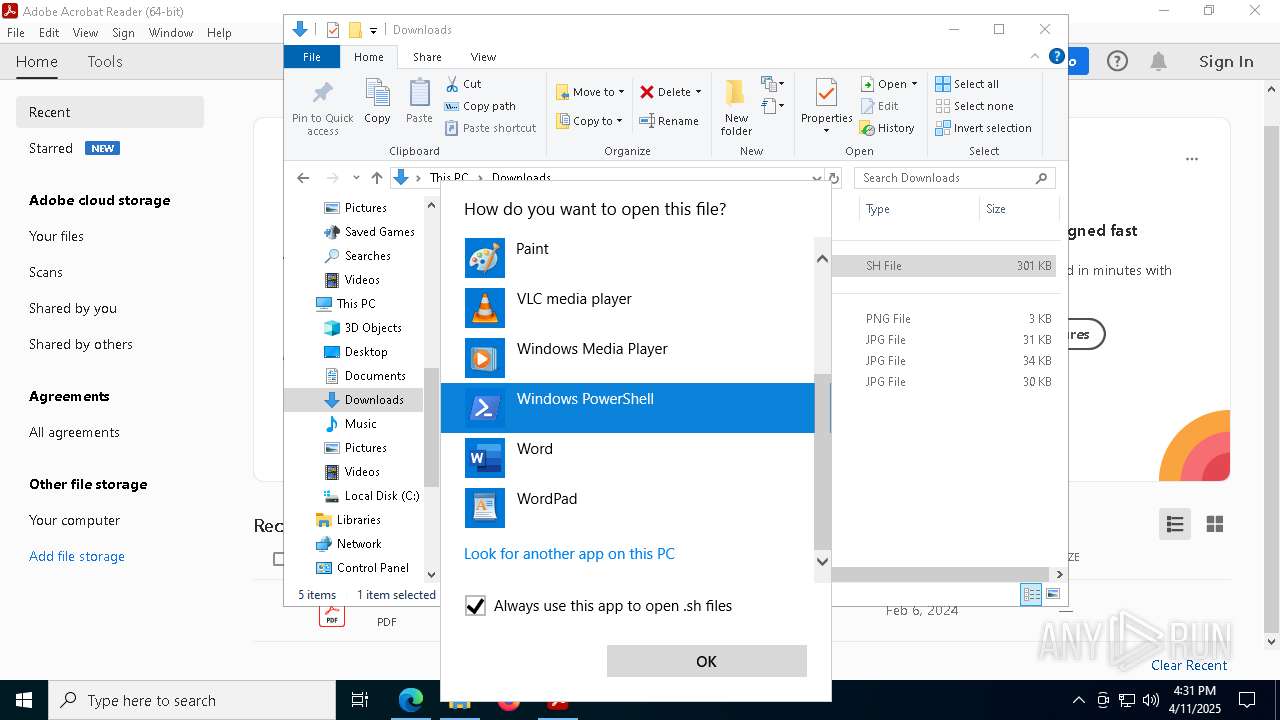Image resolution: width=1280 pixels, height=720 pixels.
Task: Select WordPad from the app list
Action: pyautogui.click(x=628, y=508)
